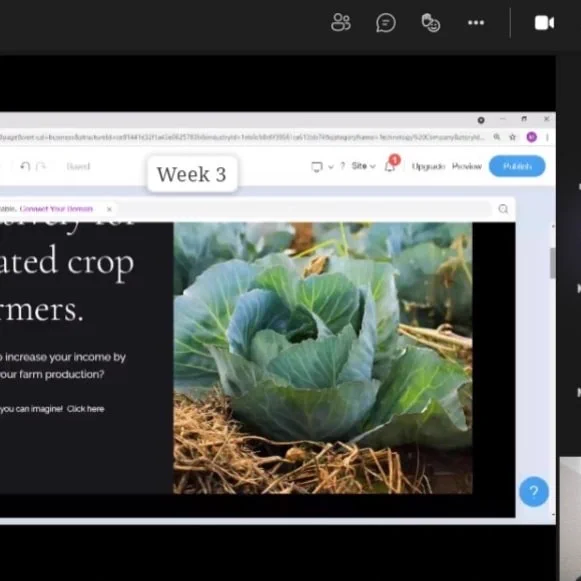Click the browser address bar URL
The image size is (581, 581).
[243, 137]
